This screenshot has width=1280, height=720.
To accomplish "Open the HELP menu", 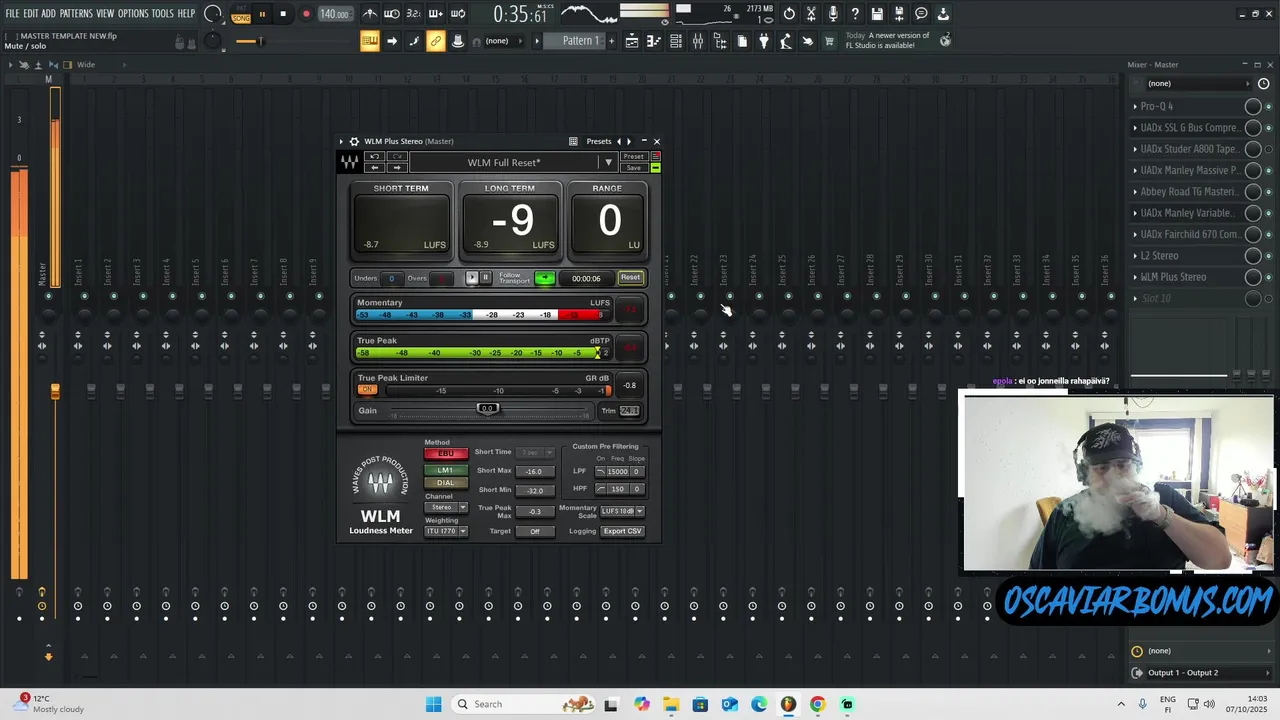I will (x=186, y=14).
